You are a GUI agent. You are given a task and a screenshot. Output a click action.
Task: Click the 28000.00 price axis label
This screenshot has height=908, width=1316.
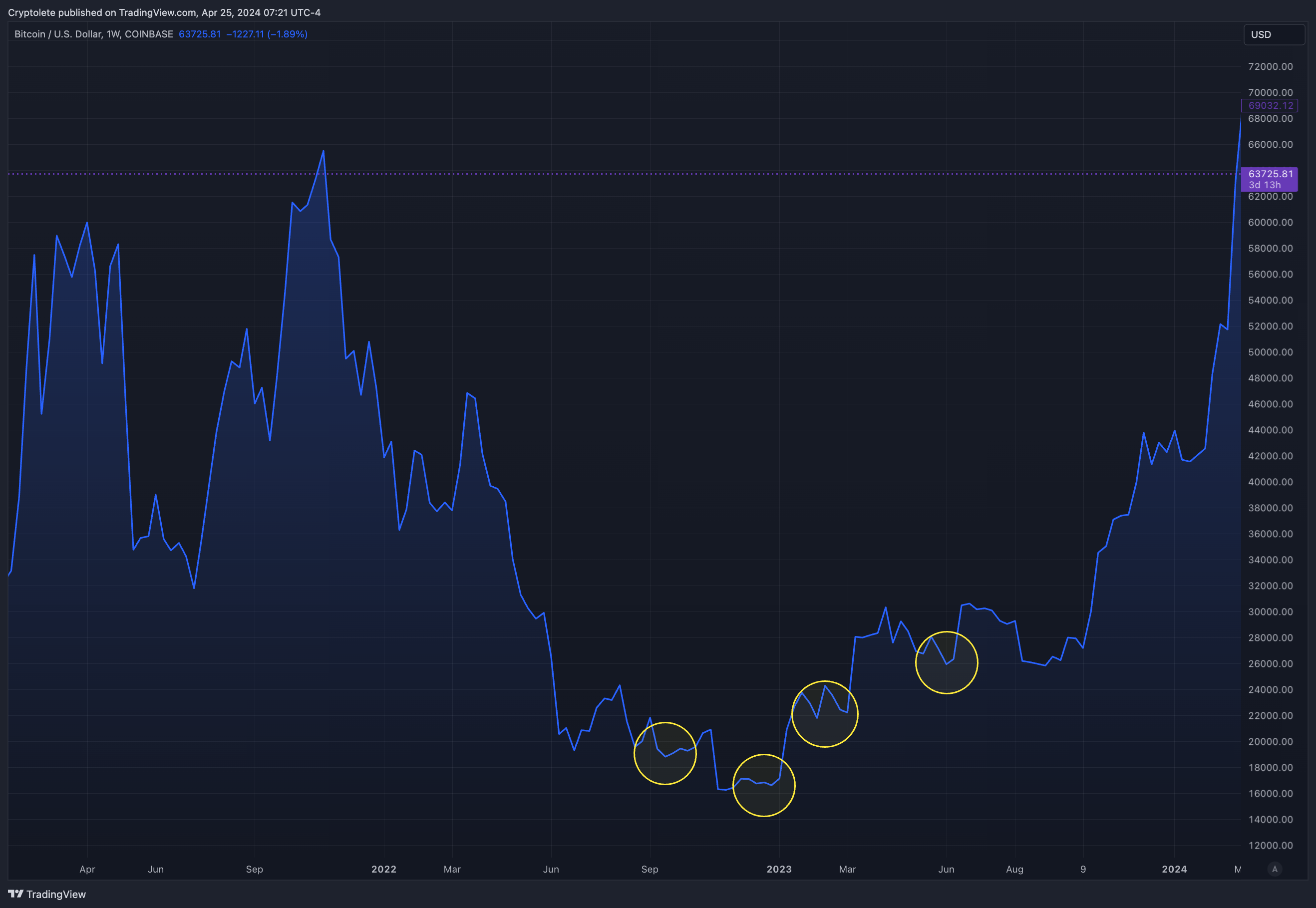coord(1271,638)
